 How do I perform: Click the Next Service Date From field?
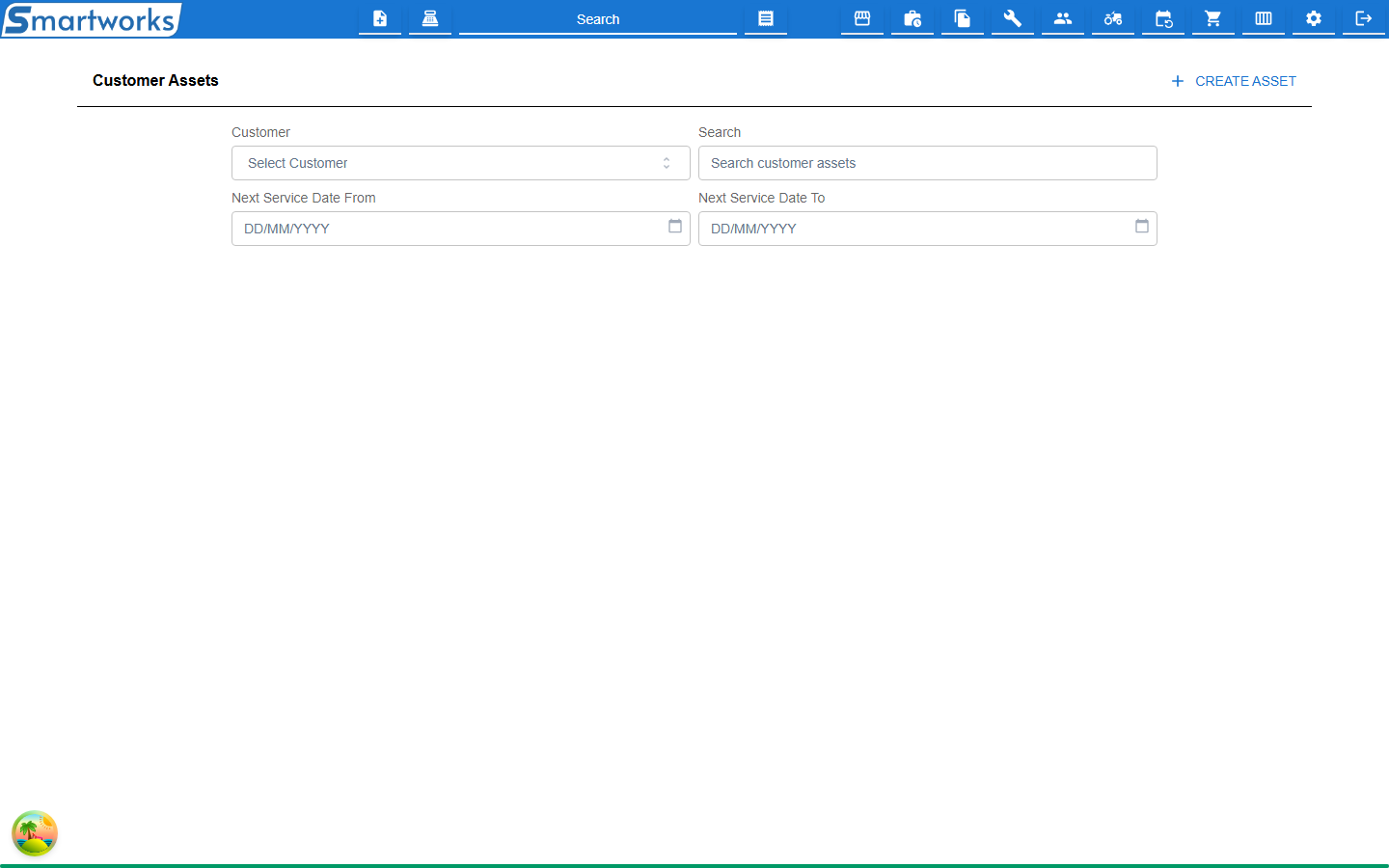[x=461, y=229]
